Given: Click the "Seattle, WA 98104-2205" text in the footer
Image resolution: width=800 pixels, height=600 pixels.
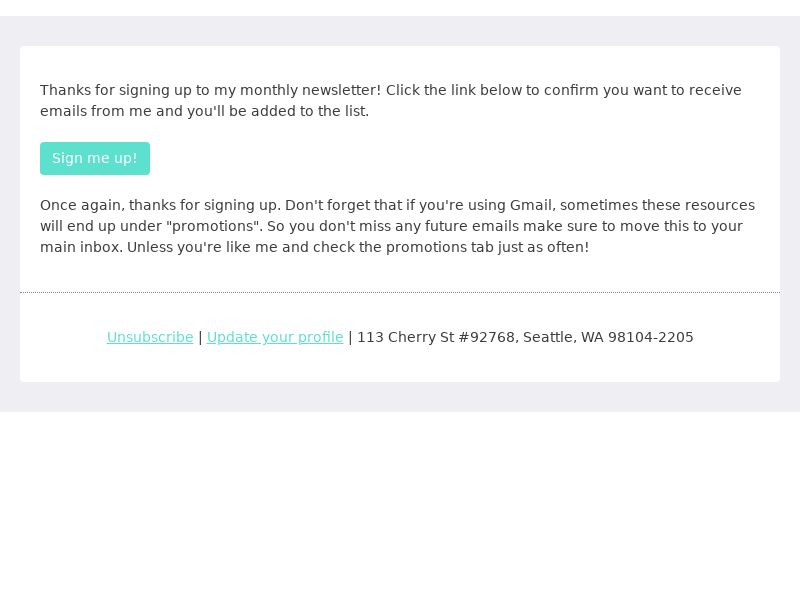Looking at the screenshot, I should [x=608, y=337].
